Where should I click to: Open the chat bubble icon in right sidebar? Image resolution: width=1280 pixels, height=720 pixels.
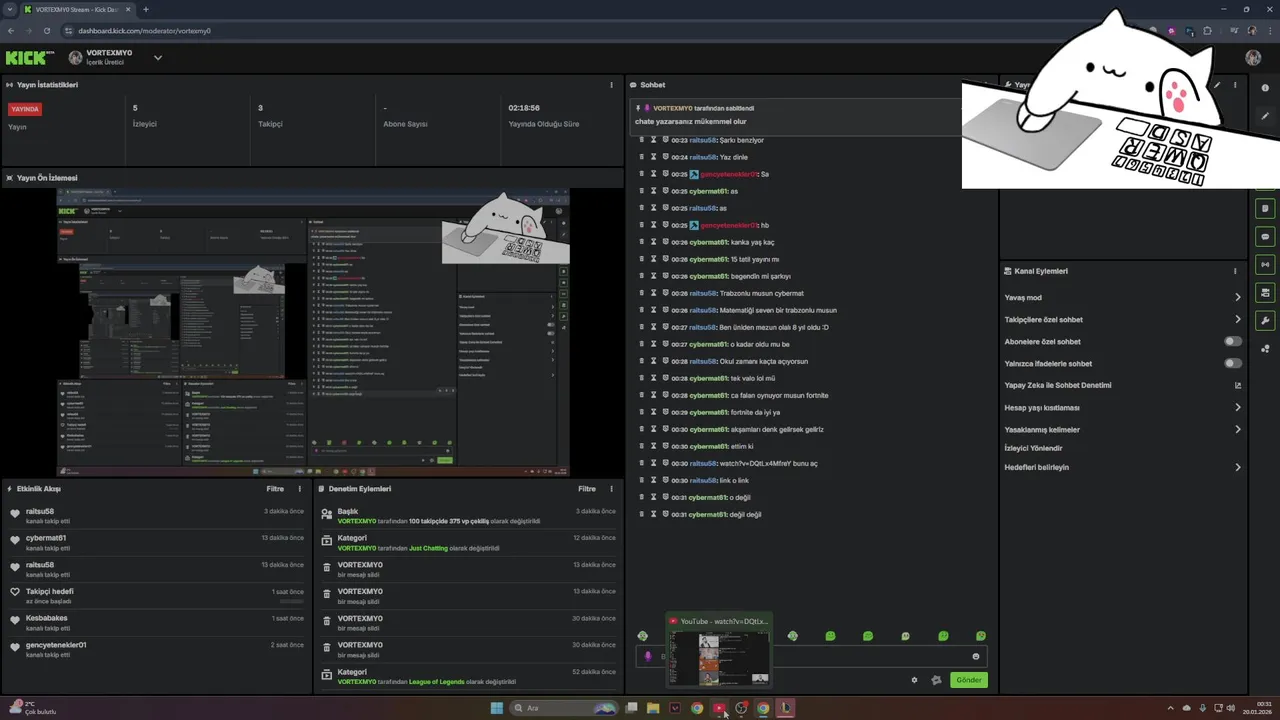(1265, 237)
